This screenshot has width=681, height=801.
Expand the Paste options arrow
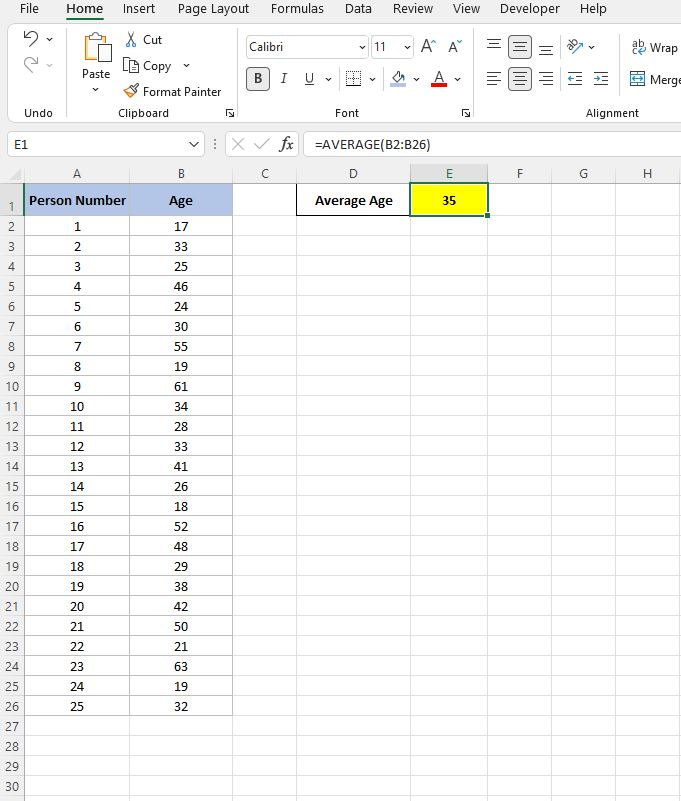pyautogui.click(x=96, y=90)
